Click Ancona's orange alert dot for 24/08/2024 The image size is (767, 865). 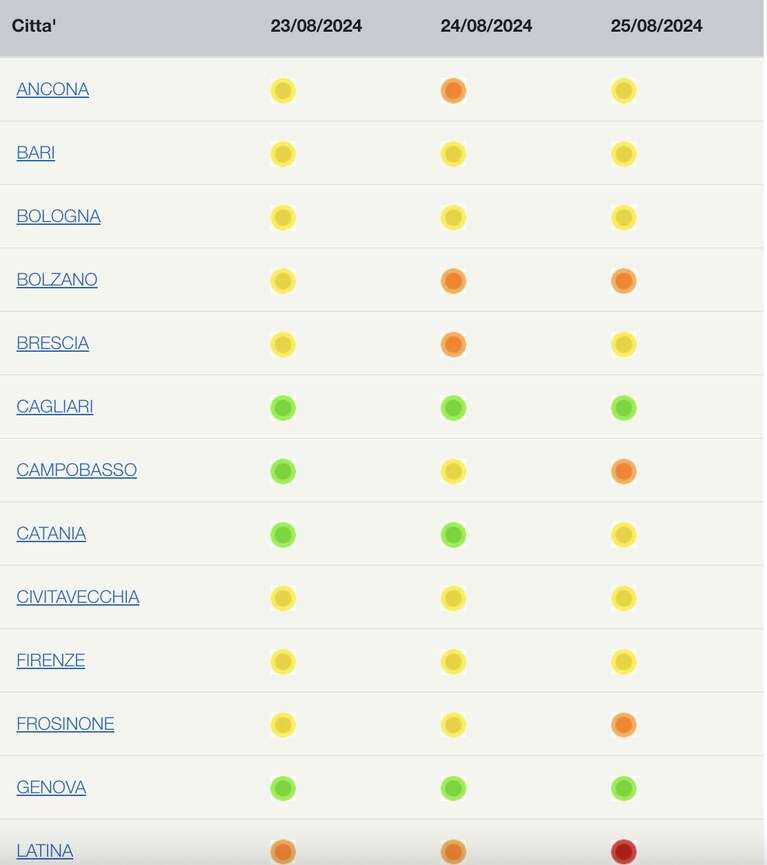(454, 91)
